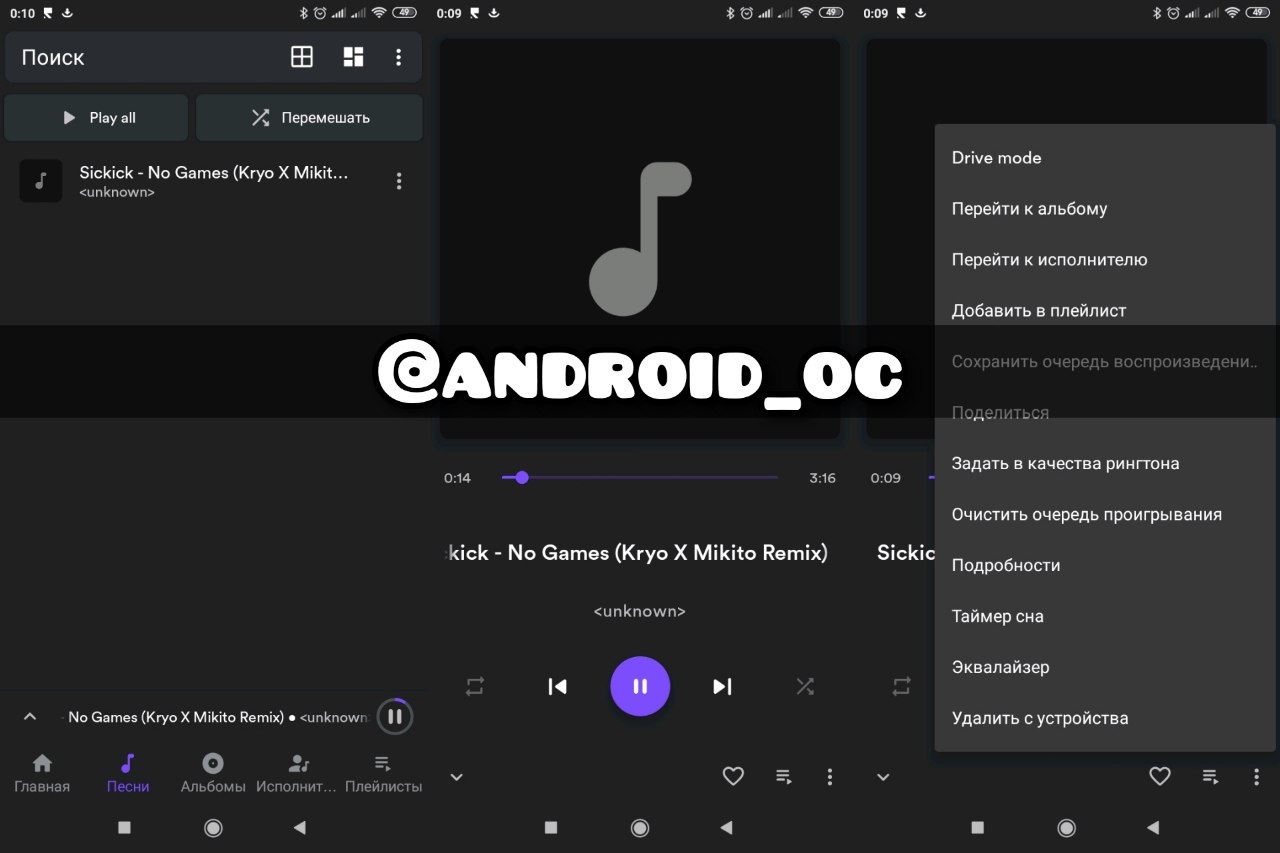Open three-dot menu in middle player
Screen dimensions: 1280x853
pos(829,776)
